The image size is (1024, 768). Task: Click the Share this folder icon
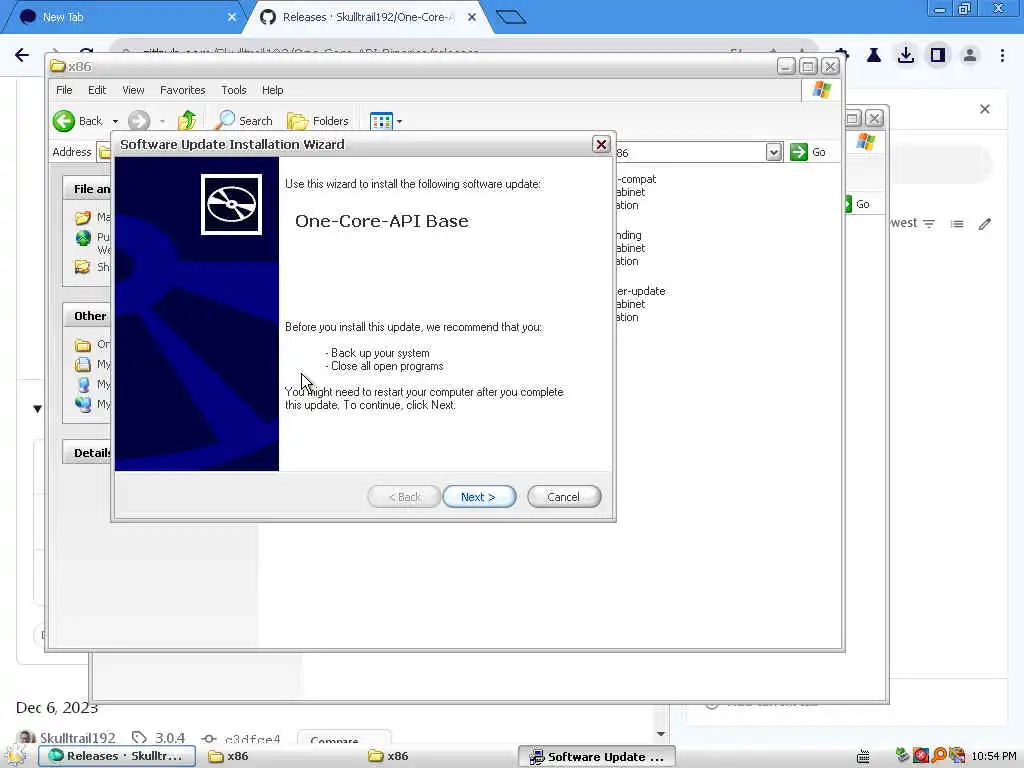[x=82, y=266]
